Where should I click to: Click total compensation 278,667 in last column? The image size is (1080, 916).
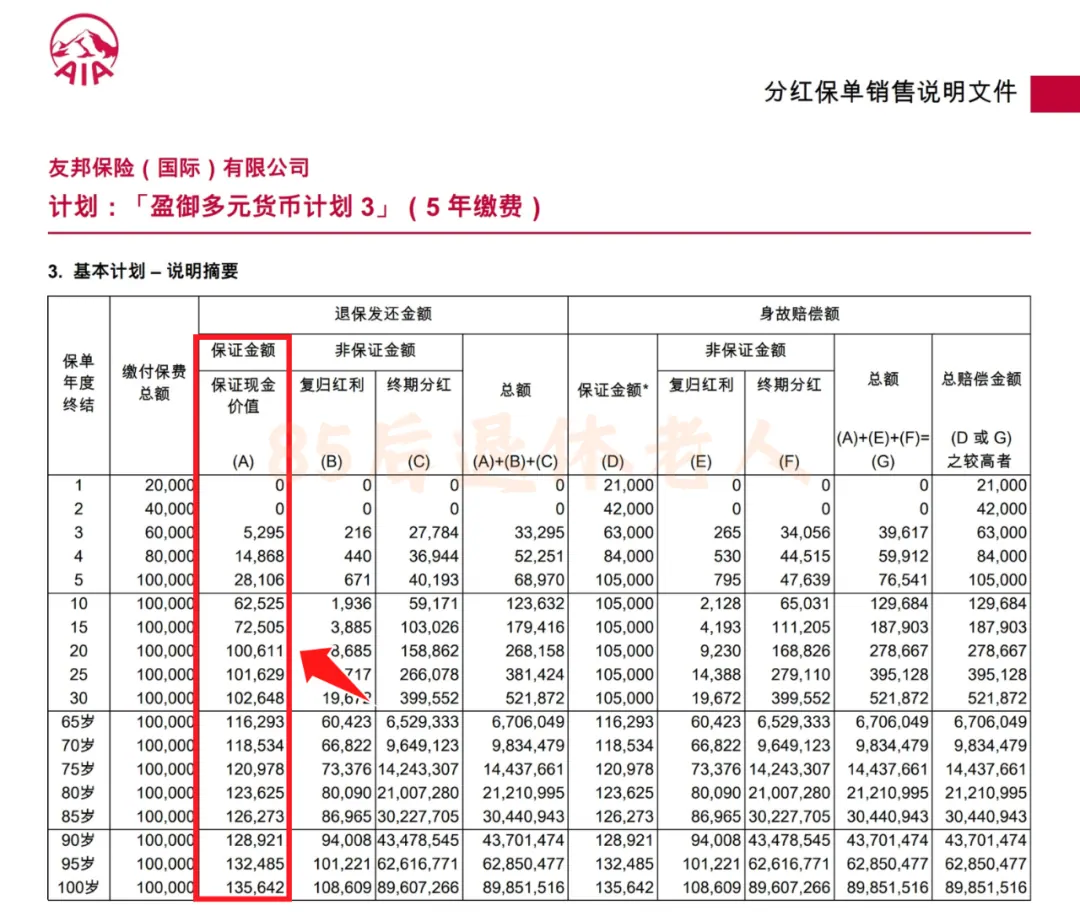pyautogui.click(x=997, y=651)
